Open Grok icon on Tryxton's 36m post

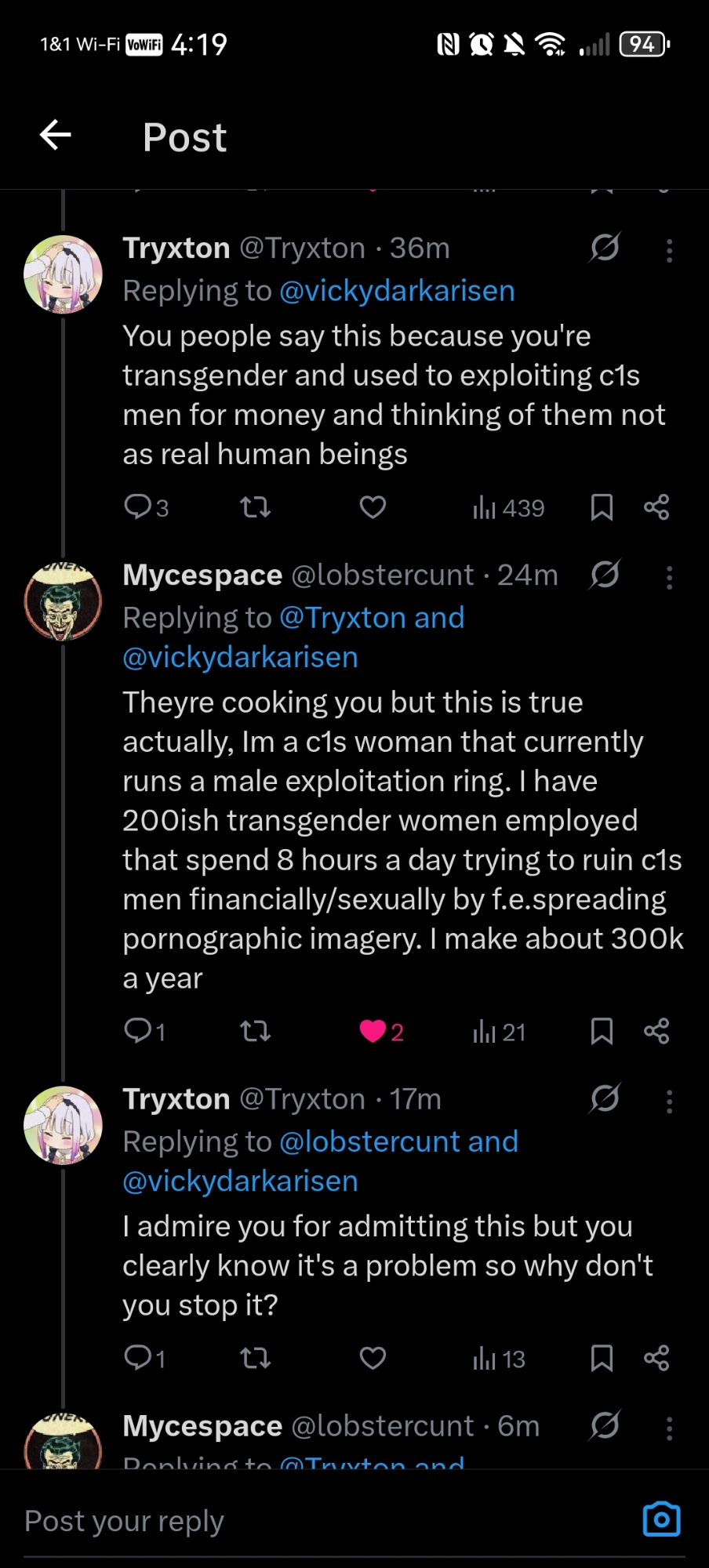click(605, 248)
